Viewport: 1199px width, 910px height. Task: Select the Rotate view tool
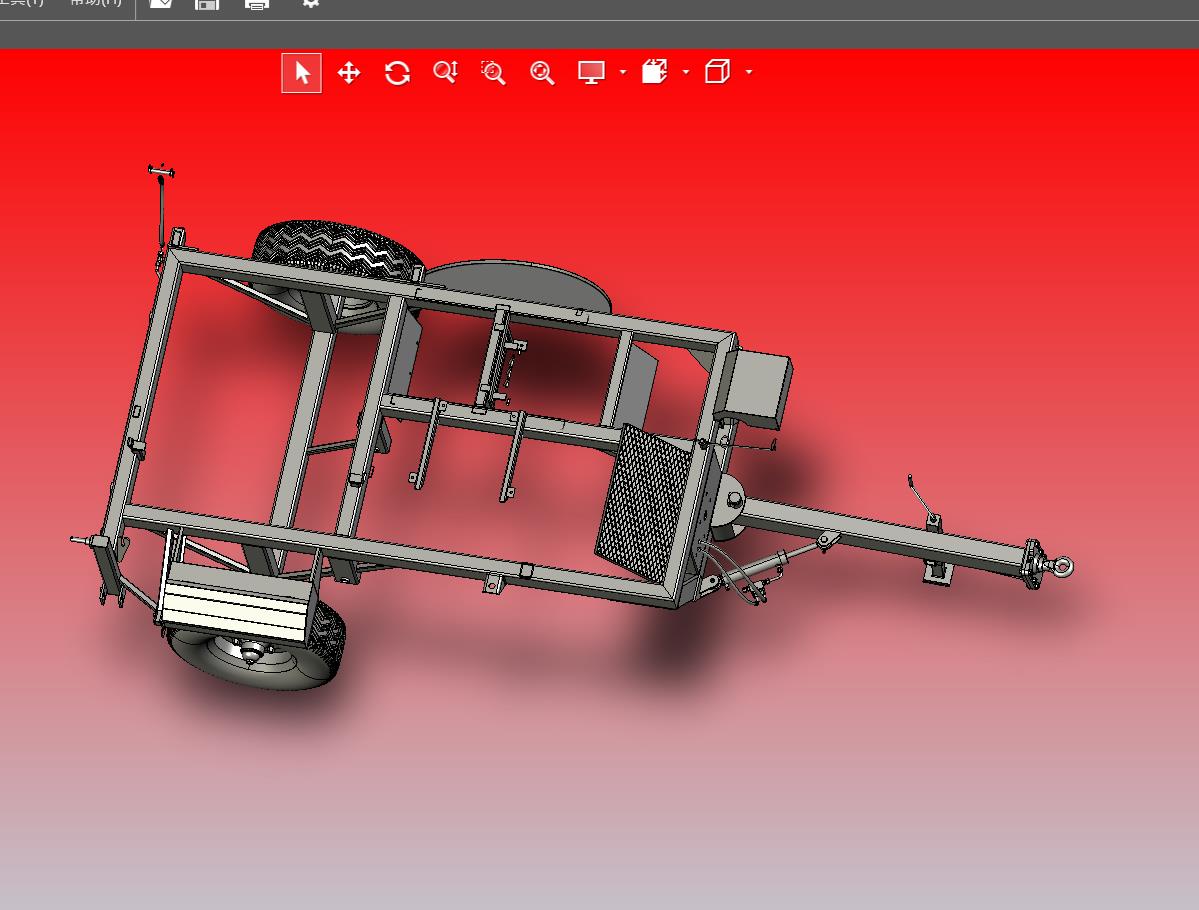pos(397,73)
